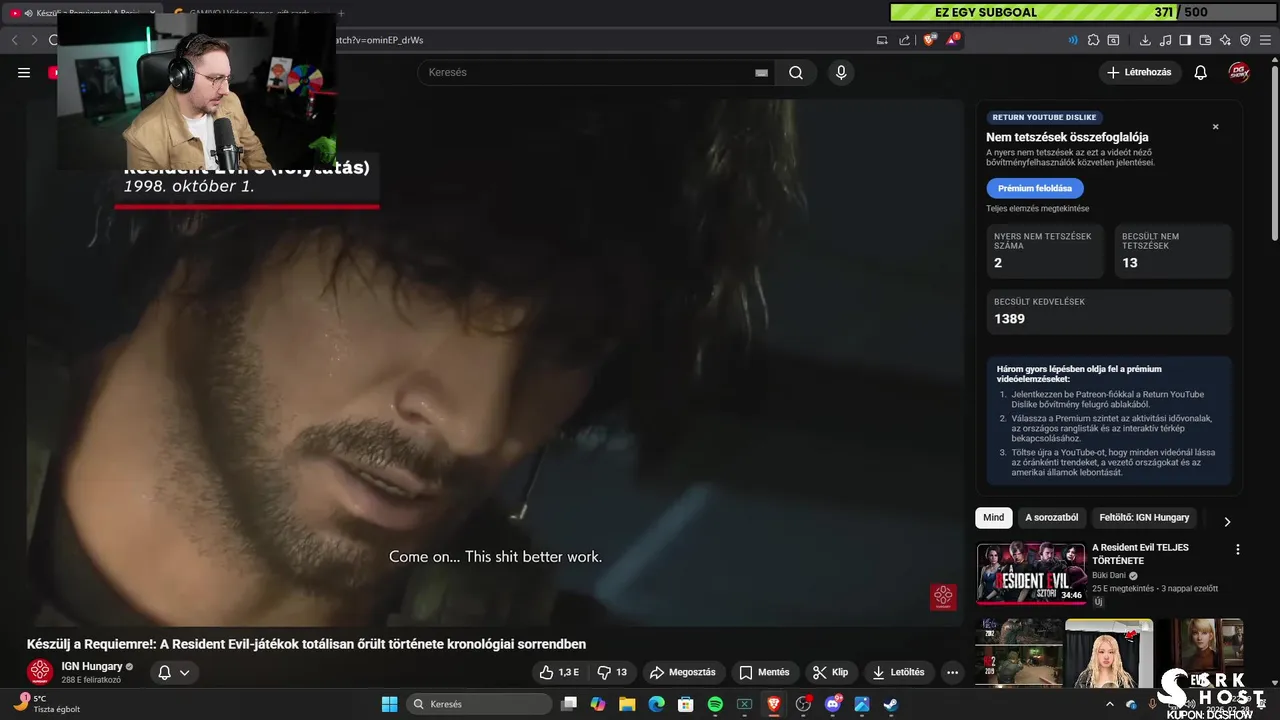
Task: Open the Leo AI sparkle icon
Action: click(1225, 40)
